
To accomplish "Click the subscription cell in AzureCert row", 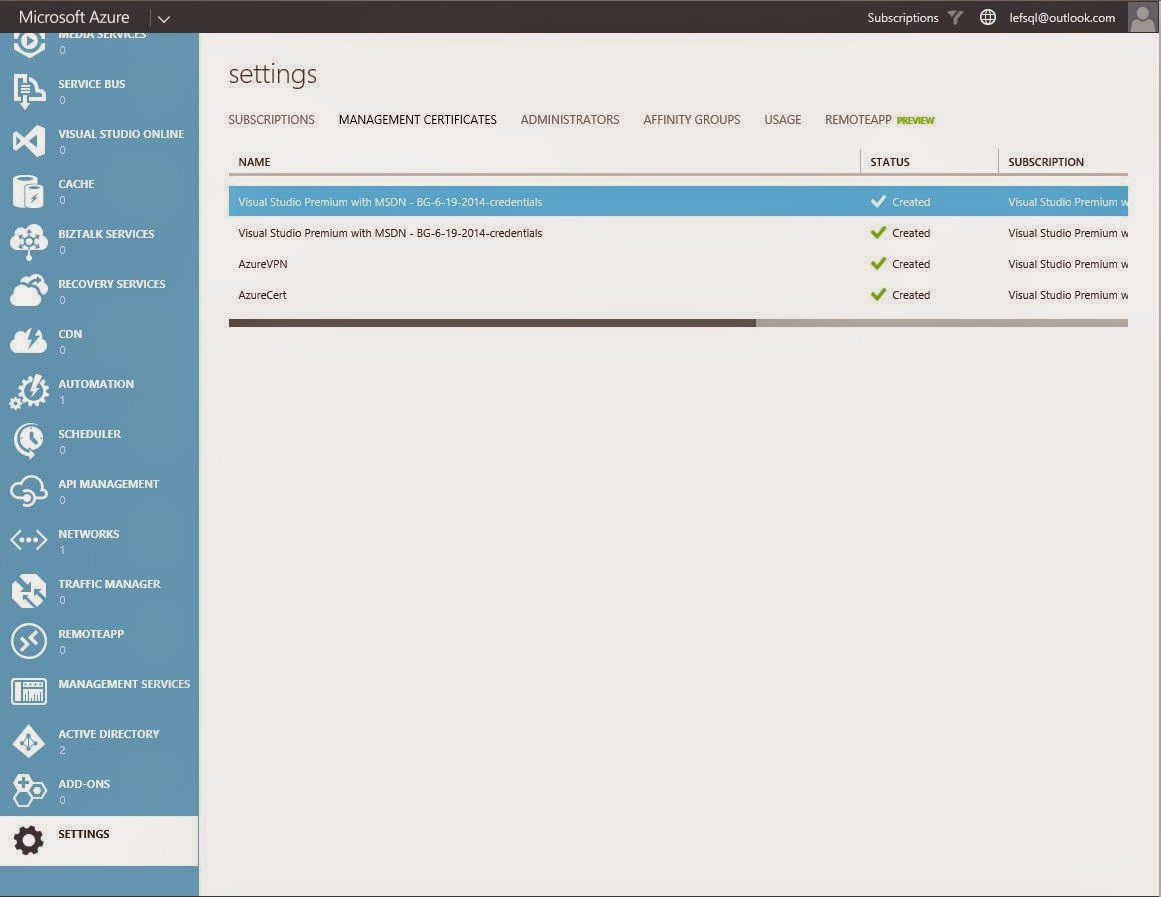I will [x=1068, y=295].
